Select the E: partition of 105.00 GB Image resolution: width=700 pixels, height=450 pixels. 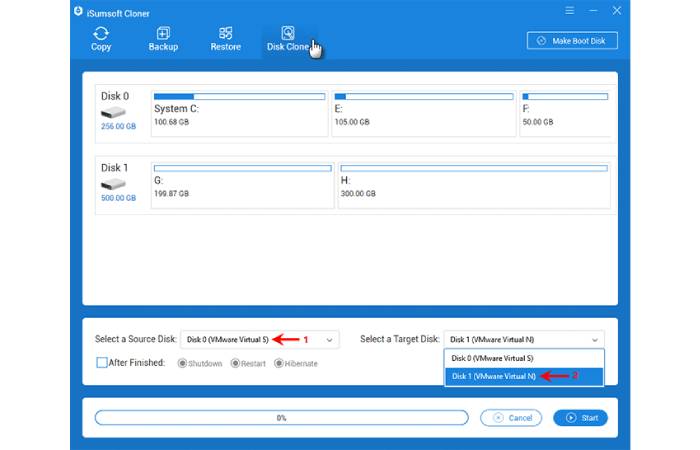click(424, 113)
